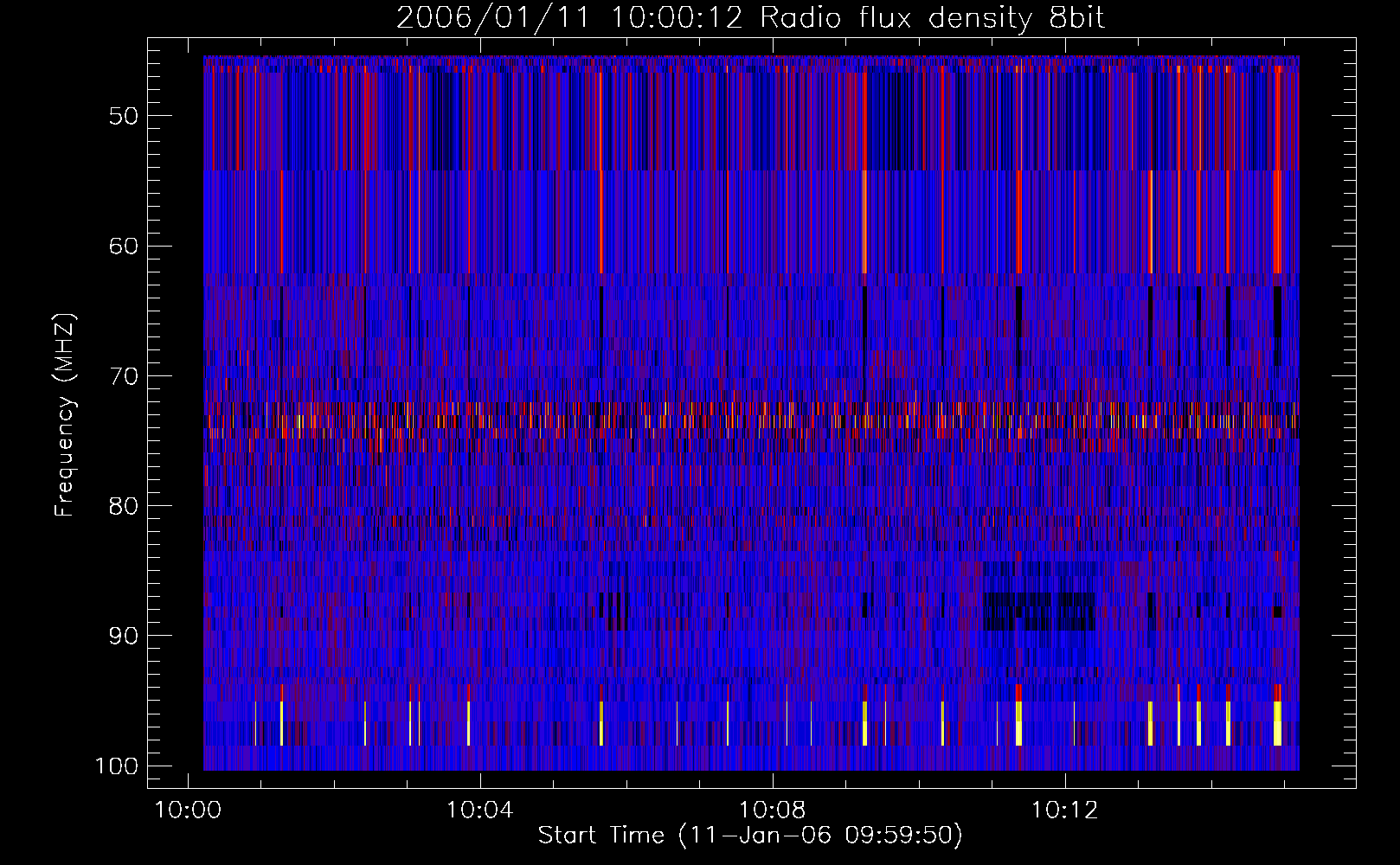Select the 60 frequency tick label
Image resolution: width=1400 pixels, height=865 pixels.
124,246
